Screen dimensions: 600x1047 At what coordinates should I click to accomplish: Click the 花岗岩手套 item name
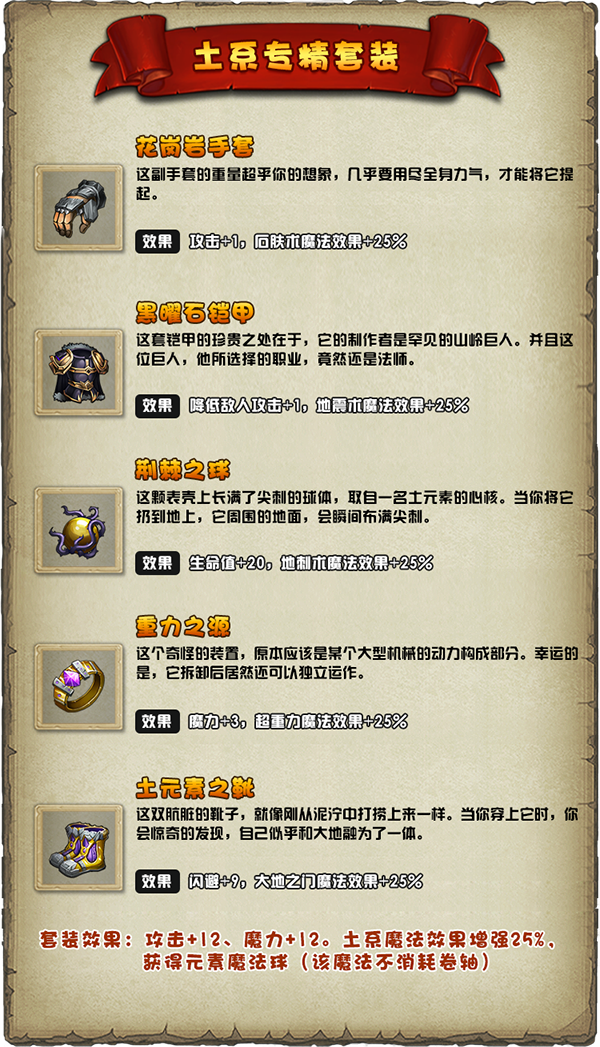pos(194,146)
